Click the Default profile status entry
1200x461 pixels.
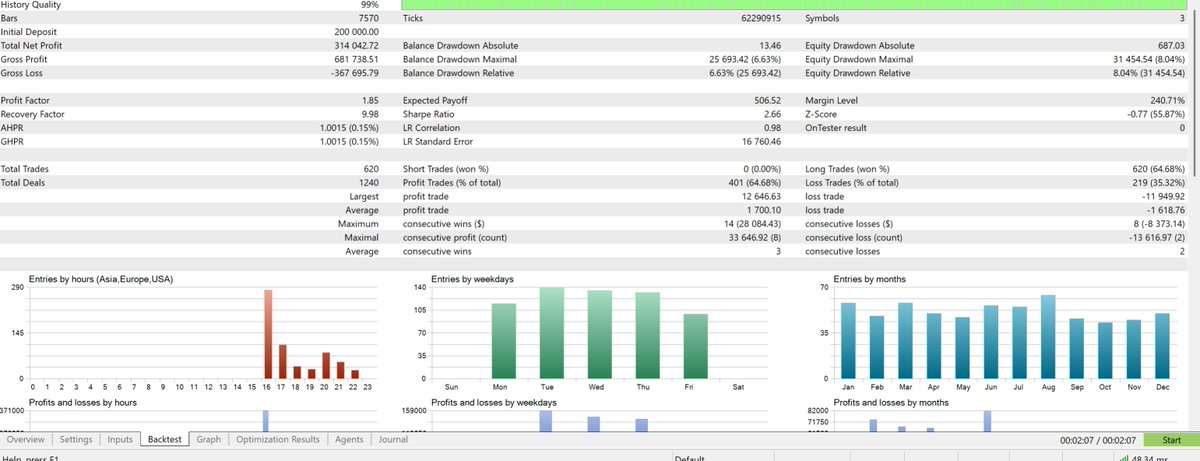pyautogui.click(x=690, y=458)
